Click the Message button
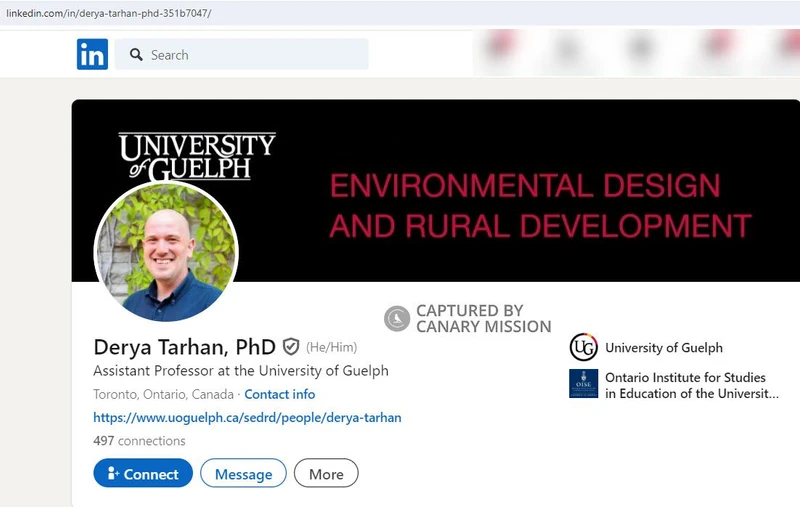Image resolution: width=800 pixels, height=507 pixels. coord(243,473)
